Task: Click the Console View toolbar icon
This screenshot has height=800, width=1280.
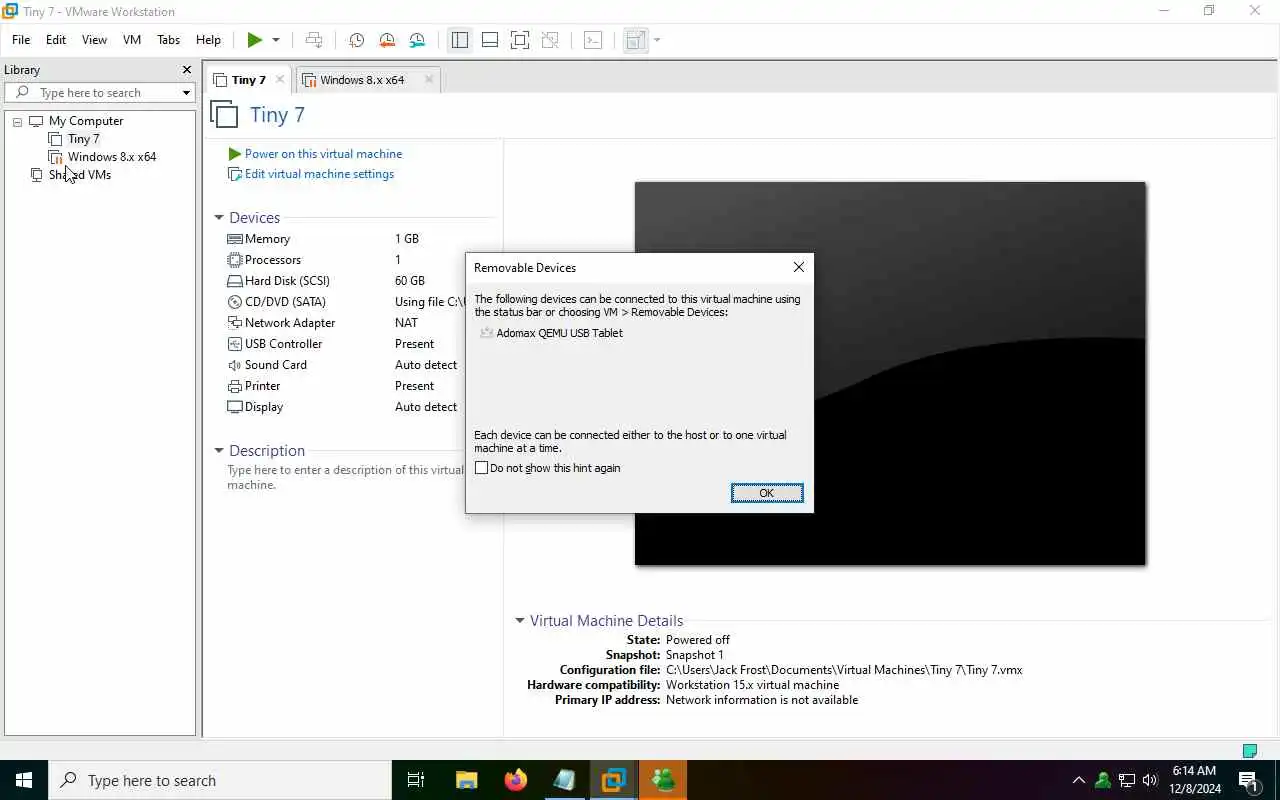Action: pyautogui.click(x=593, y=40)
